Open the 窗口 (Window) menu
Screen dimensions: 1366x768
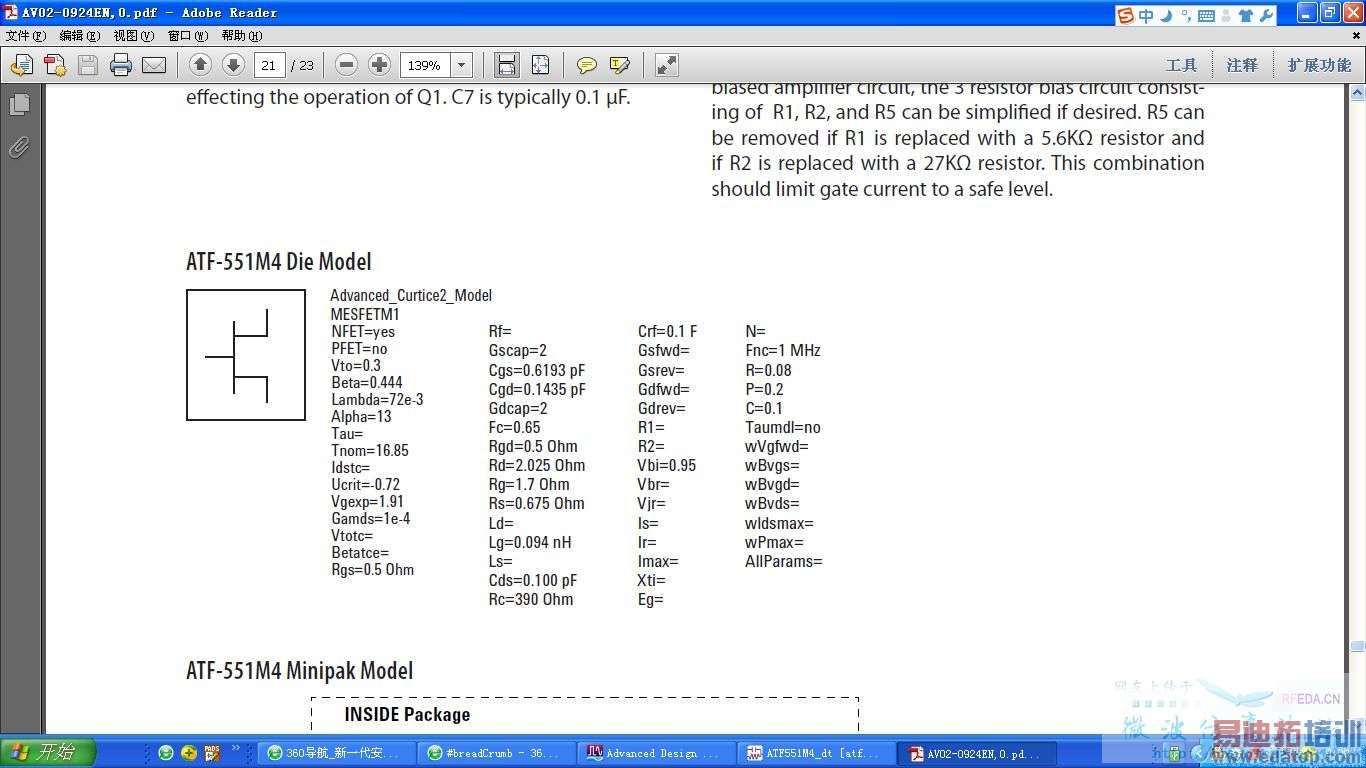pos(188,36)
